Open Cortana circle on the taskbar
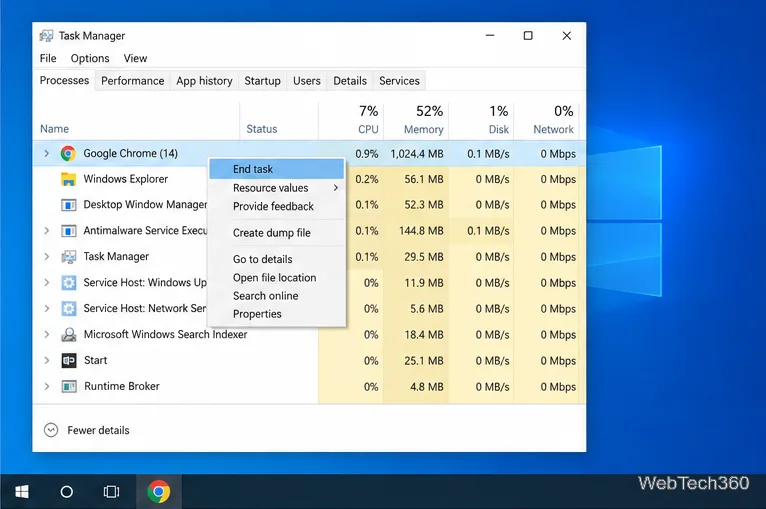Screen dimensions: 766x509 [x=66, y=491]
